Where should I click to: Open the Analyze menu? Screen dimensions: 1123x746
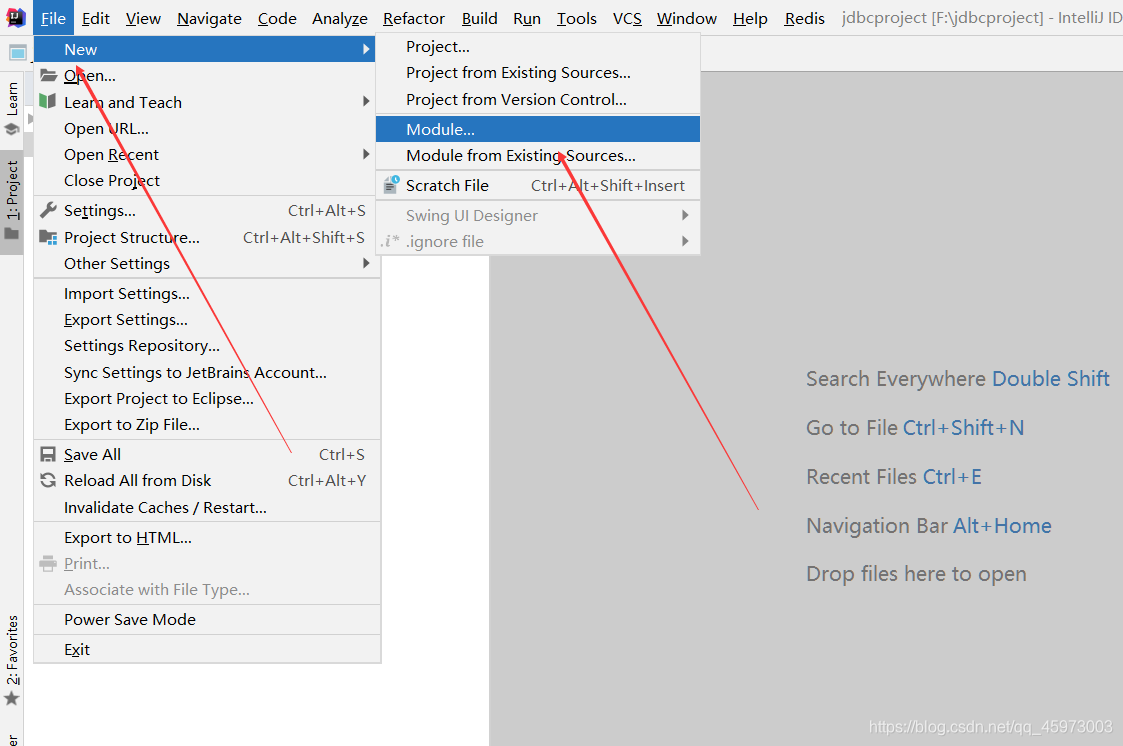pyautogui.click(x=339, y=18)
